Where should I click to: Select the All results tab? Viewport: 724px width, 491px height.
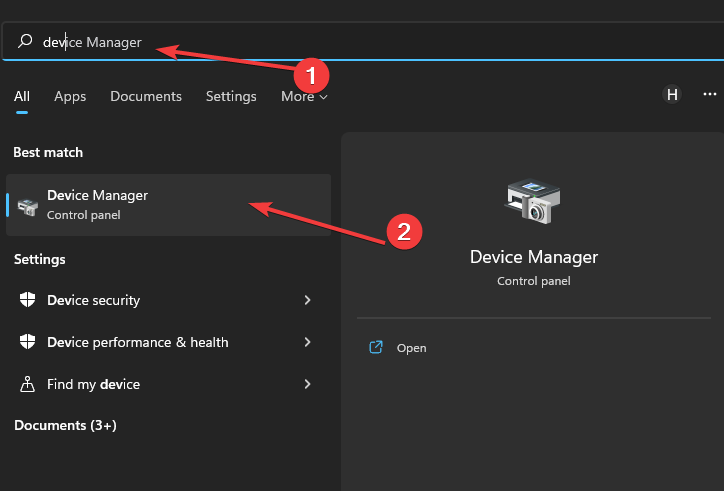(22, 97)
